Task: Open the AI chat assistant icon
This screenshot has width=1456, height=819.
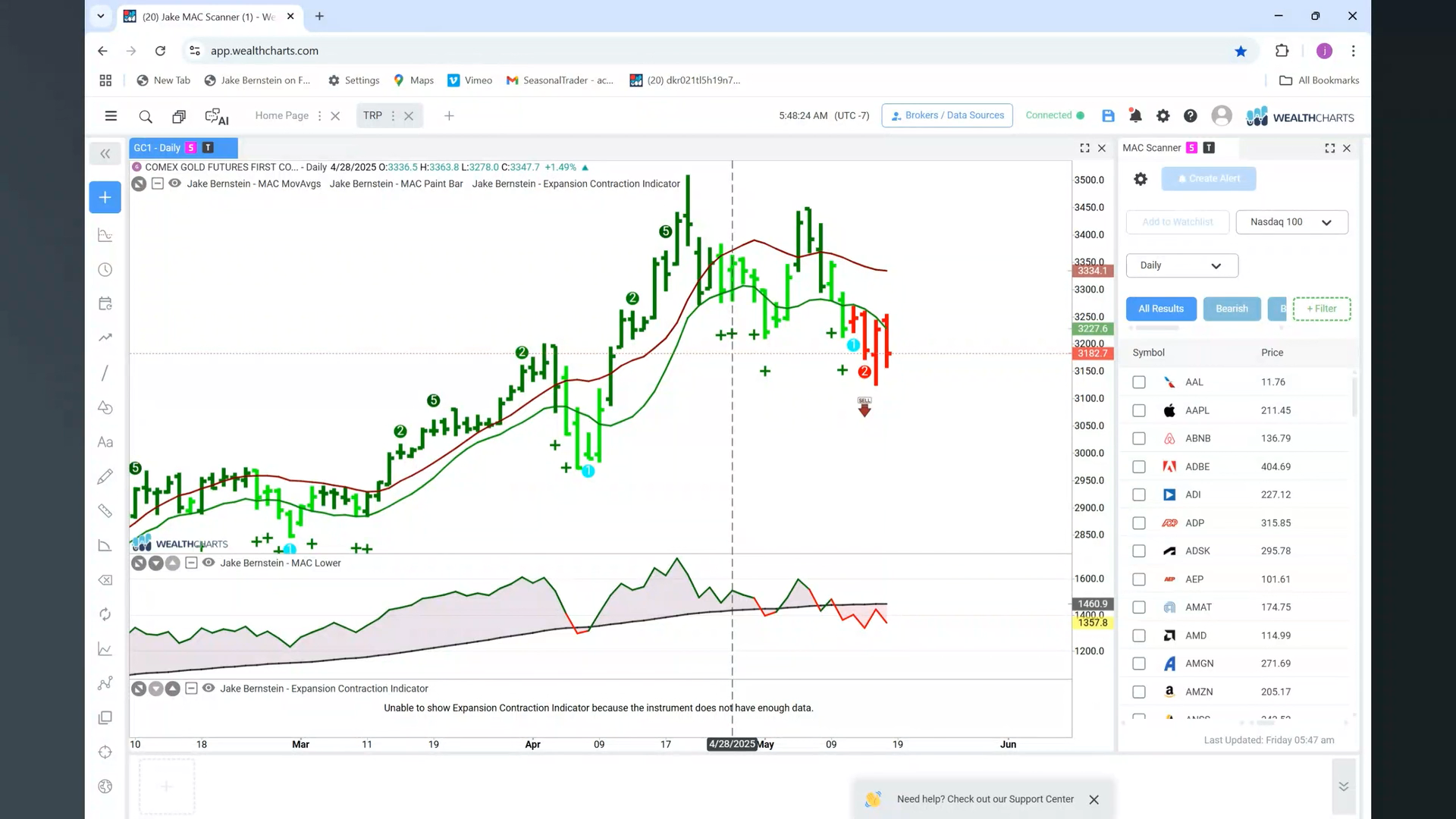Action: [x=217, y=116]
